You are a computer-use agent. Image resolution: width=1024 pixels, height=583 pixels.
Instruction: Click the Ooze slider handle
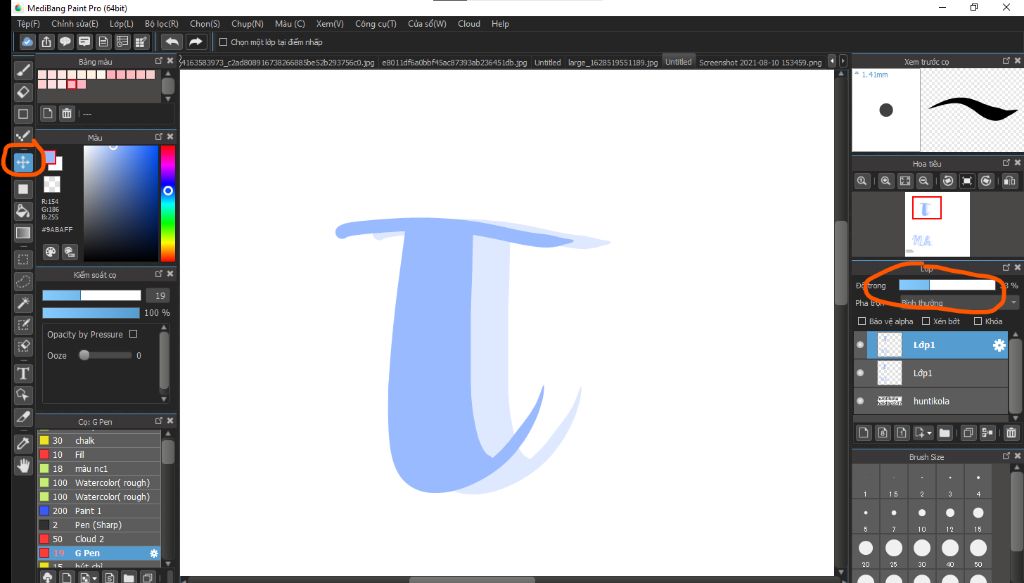(x=84, y=355)
